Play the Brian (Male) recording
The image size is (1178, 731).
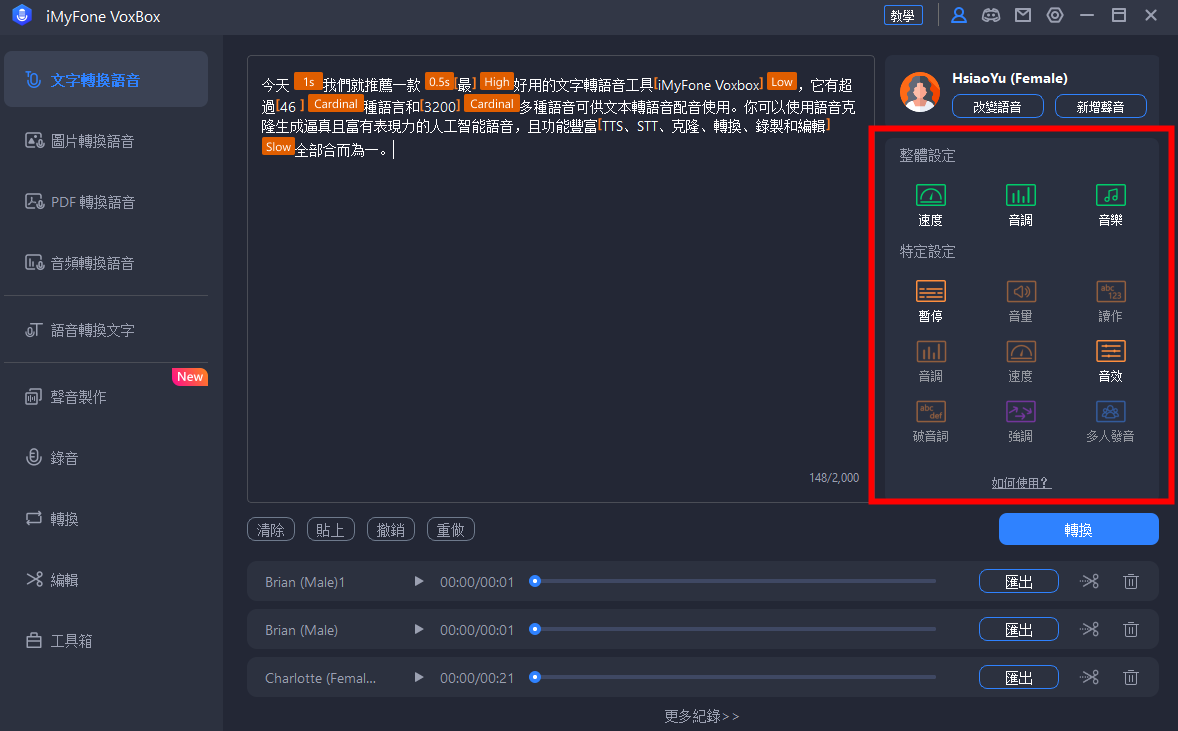coord(418,629)
